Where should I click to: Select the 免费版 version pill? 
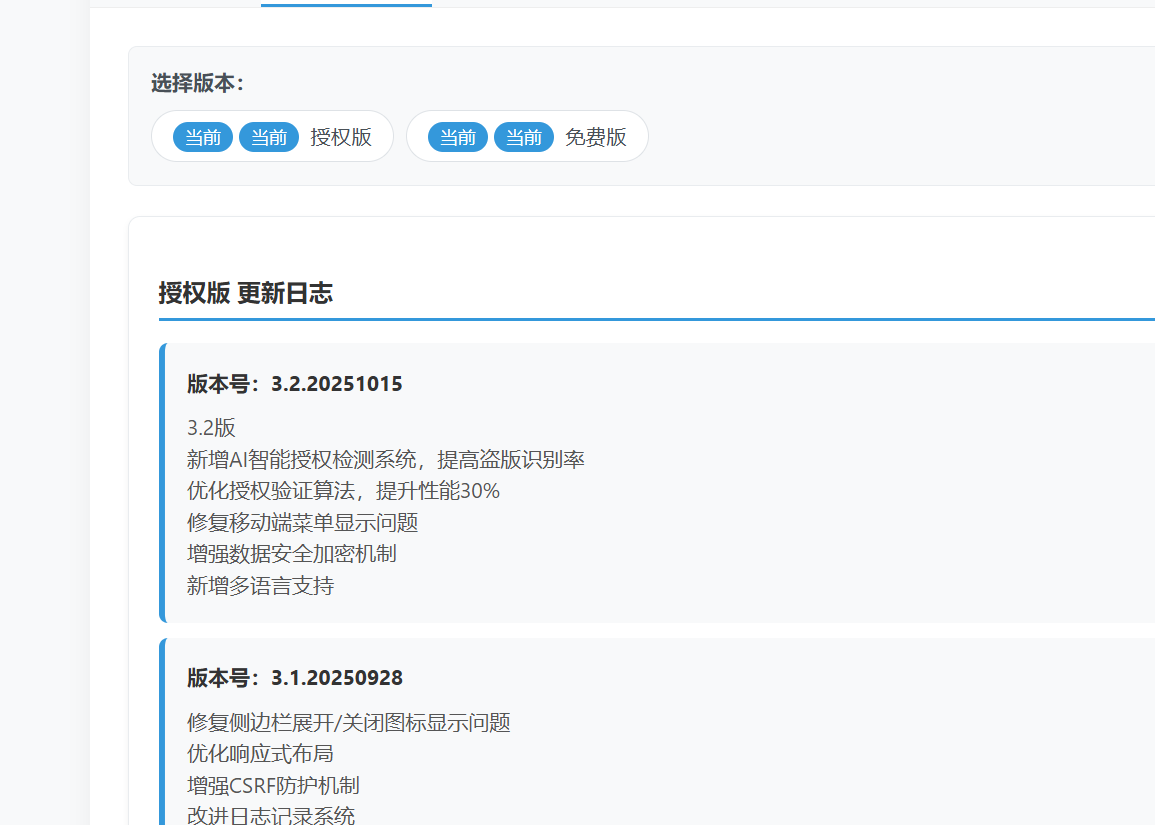pos(527,137)
